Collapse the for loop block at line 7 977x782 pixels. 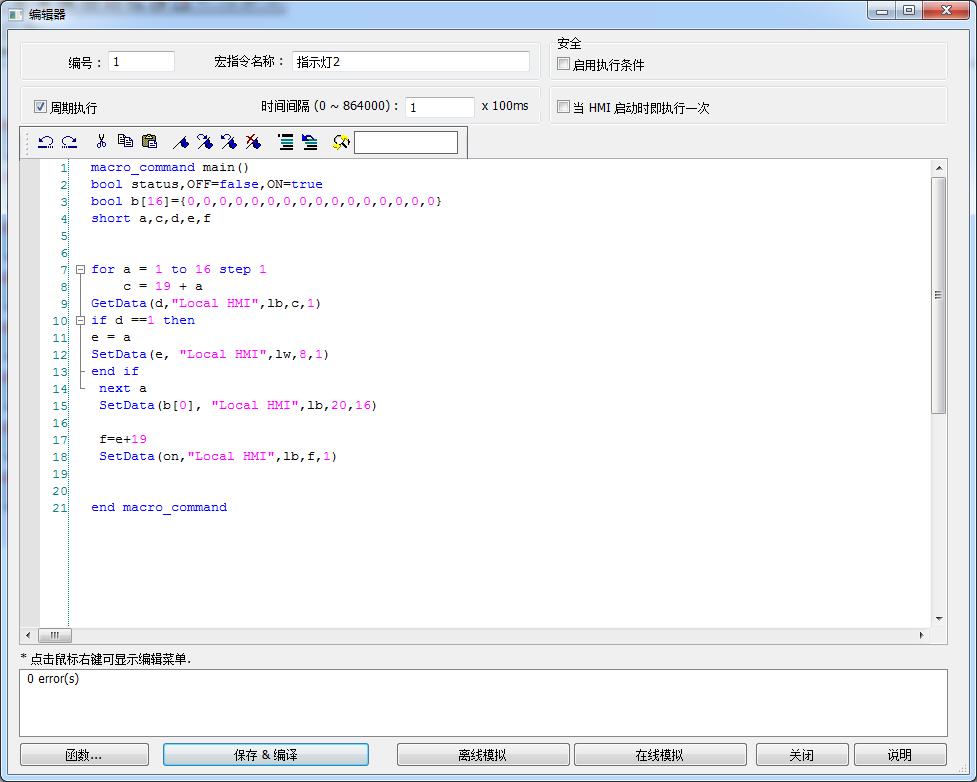80,269
